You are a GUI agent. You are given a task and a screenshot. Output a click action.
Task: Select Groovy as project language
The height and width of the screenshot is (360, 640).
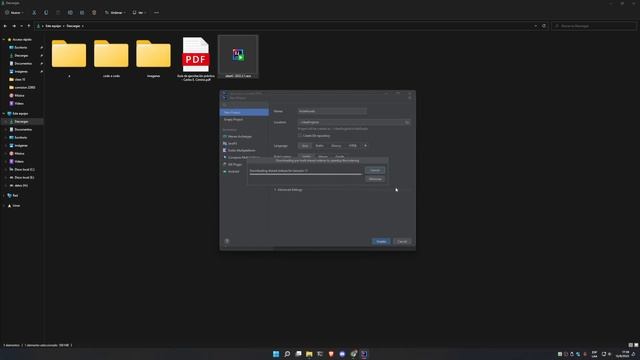(336, 146)
